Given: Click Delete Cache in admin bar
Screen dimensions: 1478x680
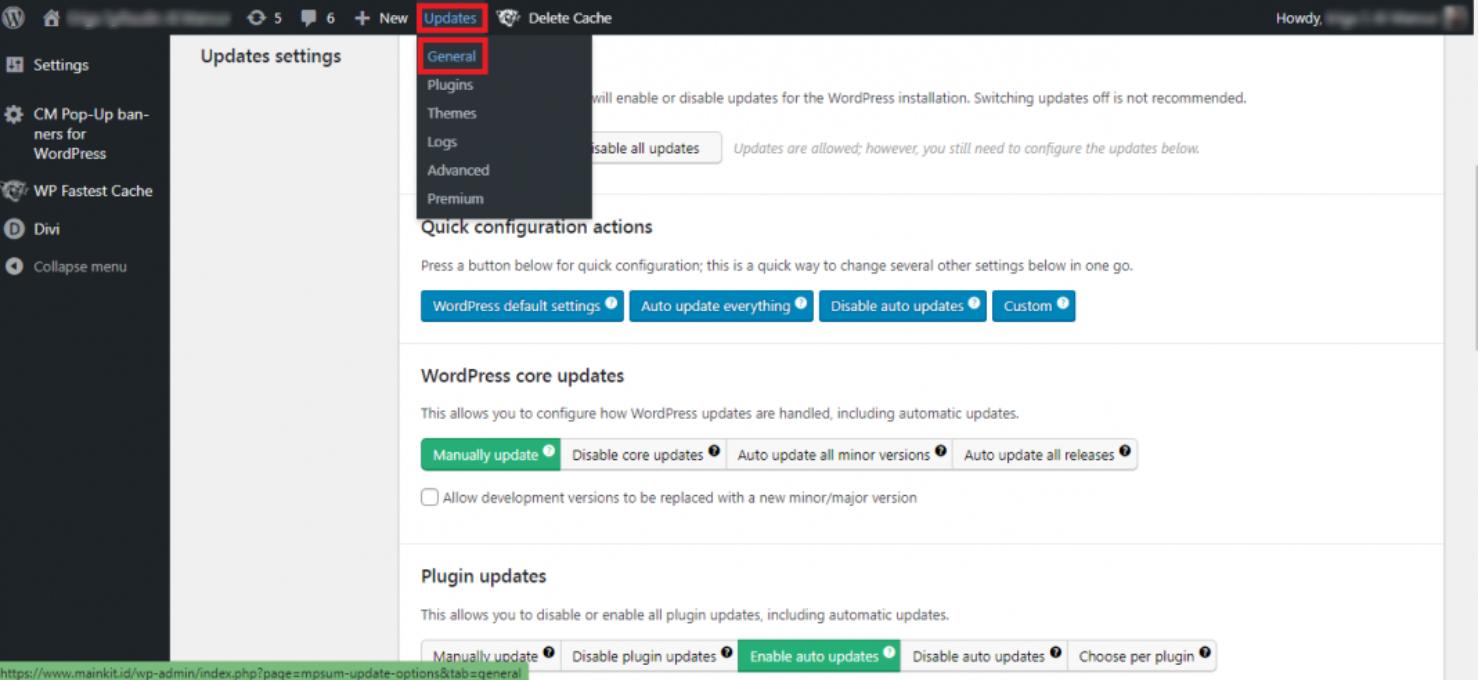Looking at the screenshot, I should click(570, 18).
